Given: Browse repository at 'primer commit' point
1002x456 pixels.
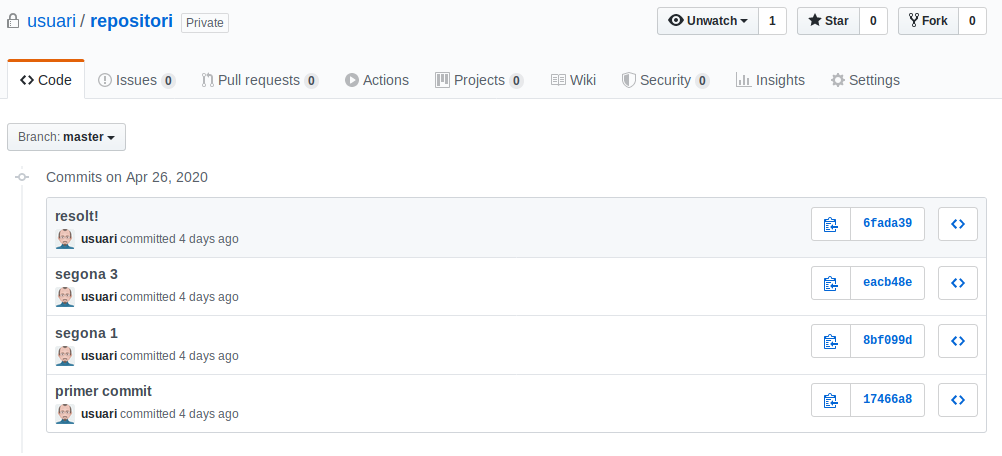Looking at the screenshot, I should pyautogui.click(x=957, y=400).
